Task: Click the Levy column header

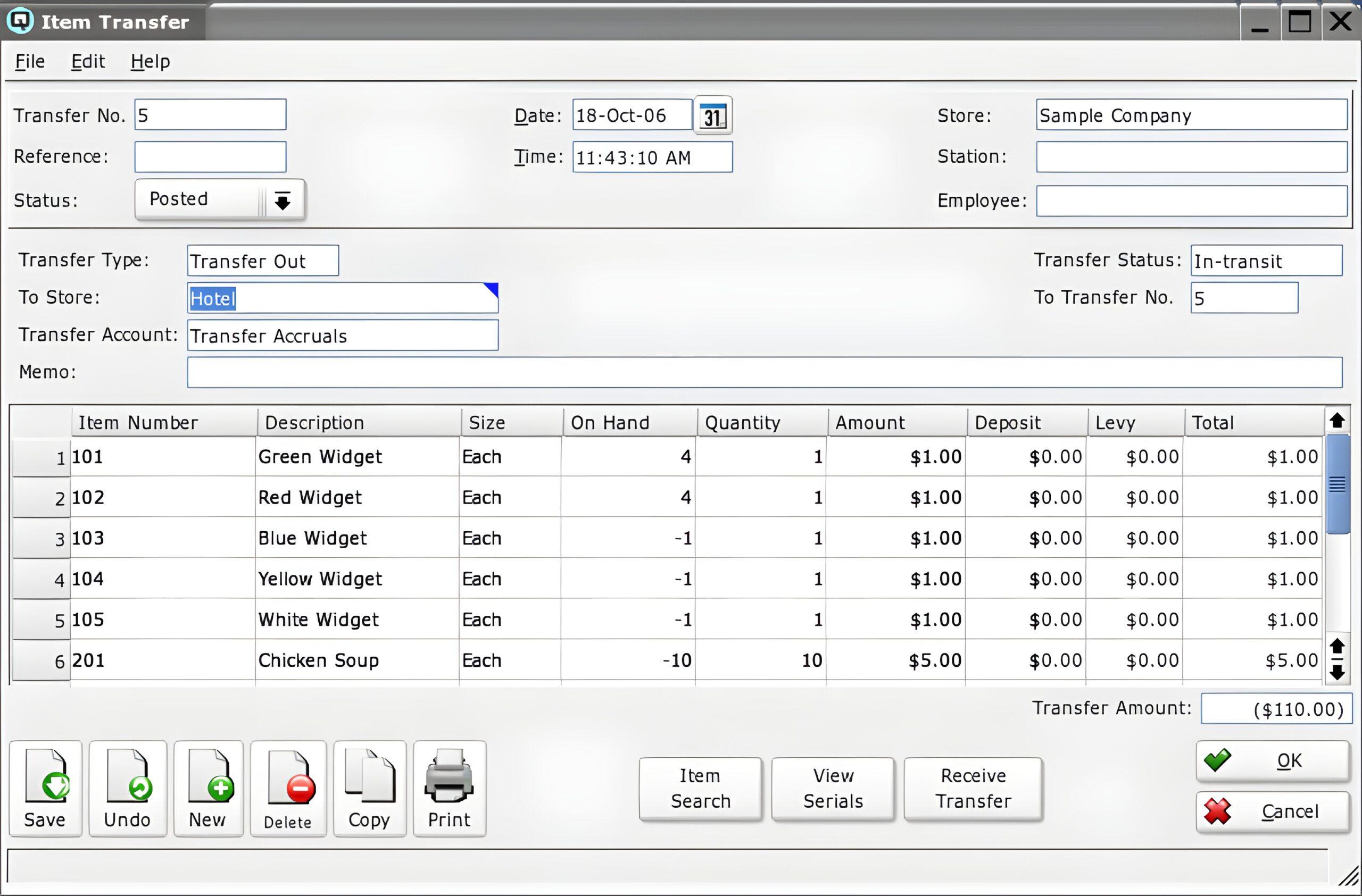Action: (1136, 423)
